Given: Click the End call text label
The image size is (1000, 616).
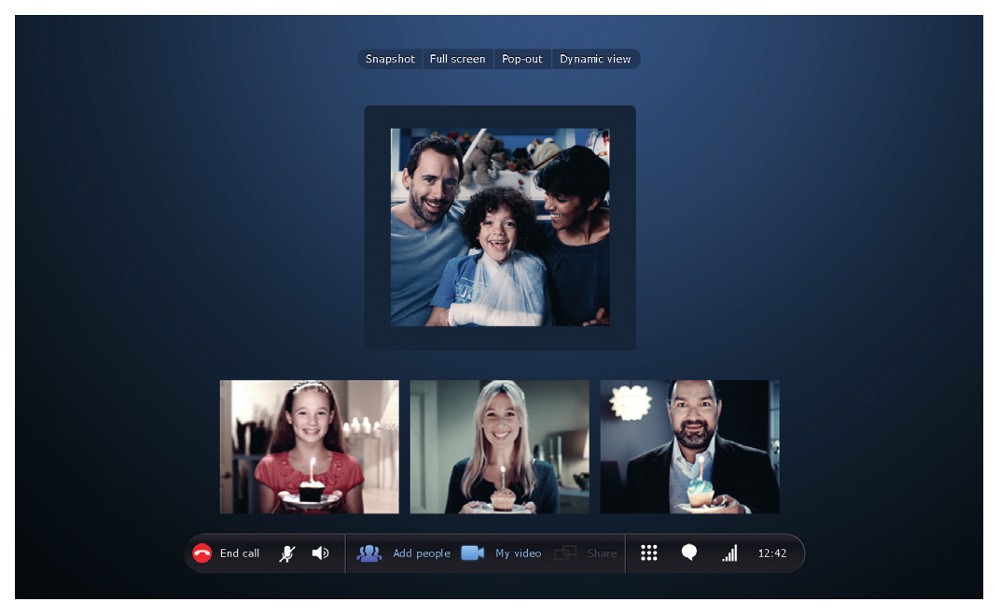Looking at the screenshot, I should [x=239, y=553].
